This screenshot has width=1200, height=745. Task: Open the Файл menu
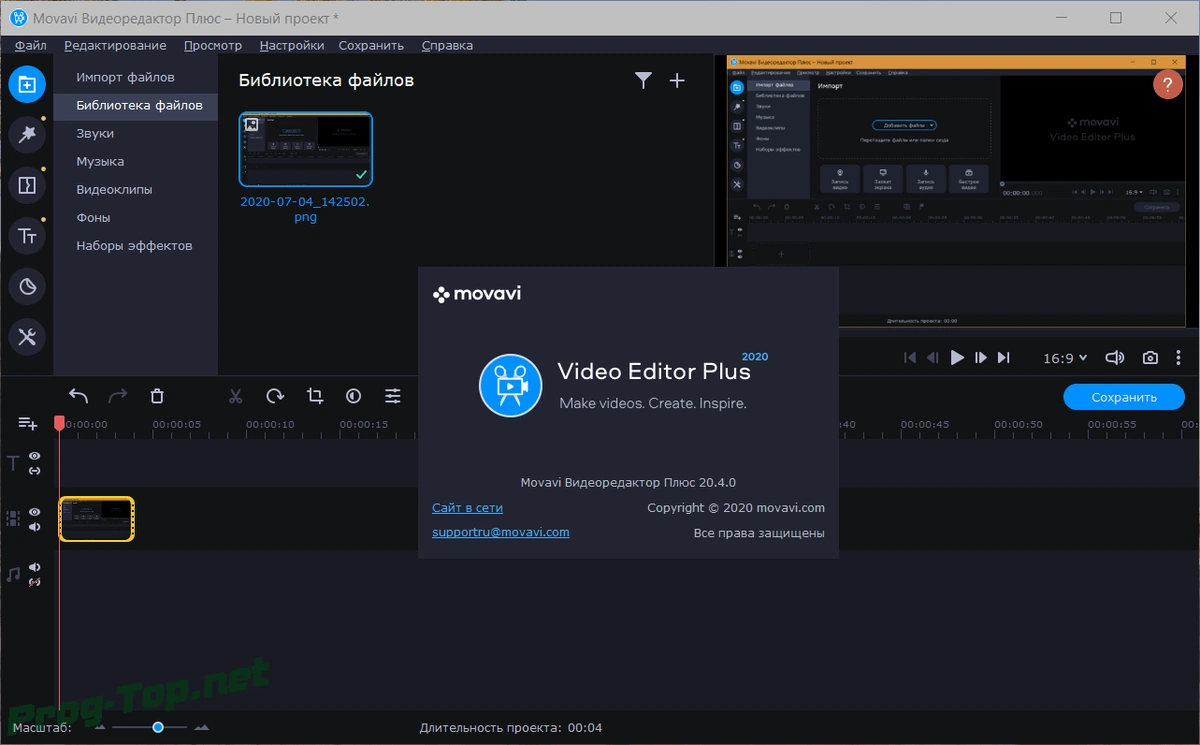[x=31, y=45]
